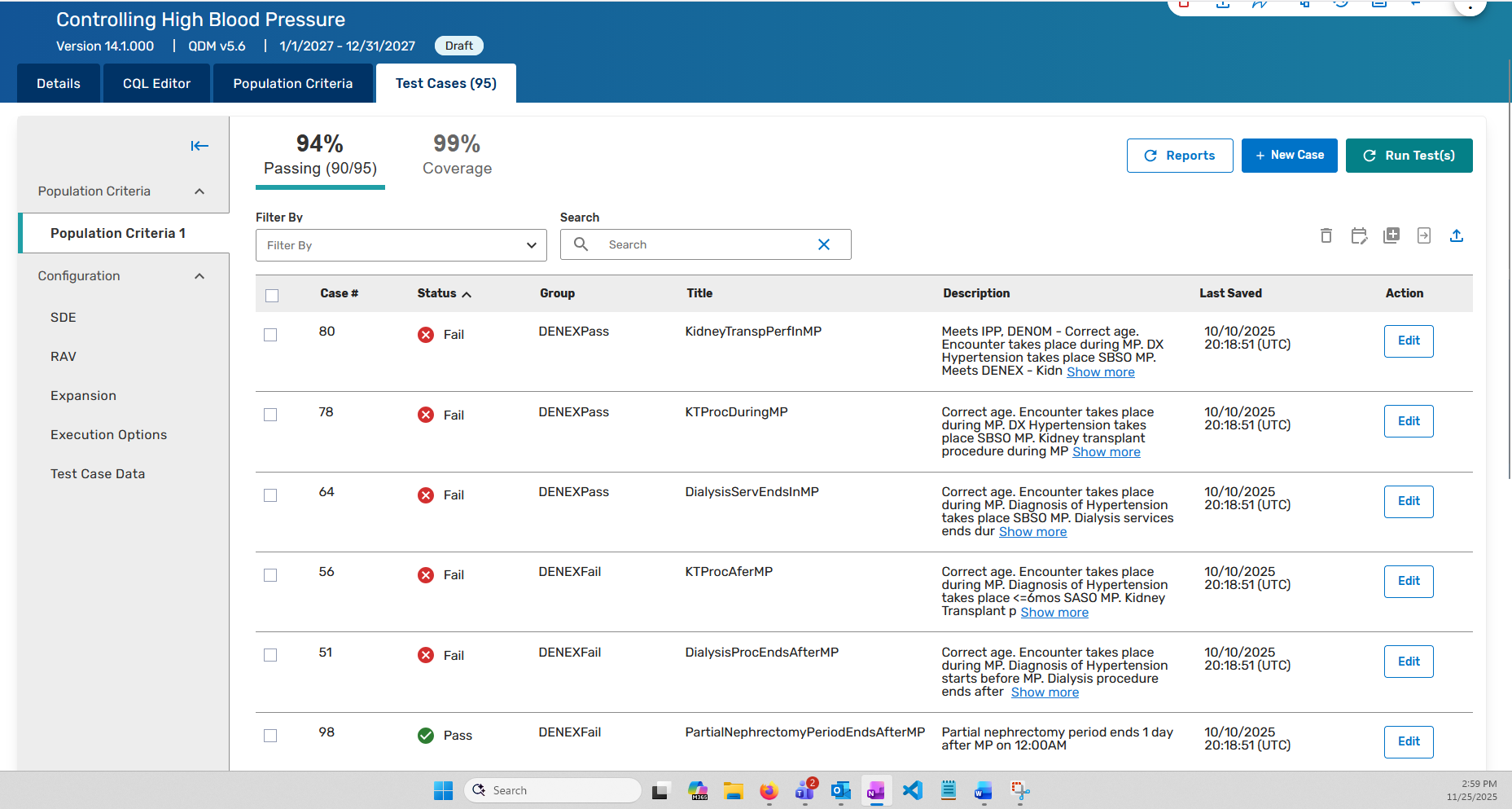Tick the checkbox for case 64
Viewport: 1512px width, 809px height.
pyautogui.click(x=270, y=495)
